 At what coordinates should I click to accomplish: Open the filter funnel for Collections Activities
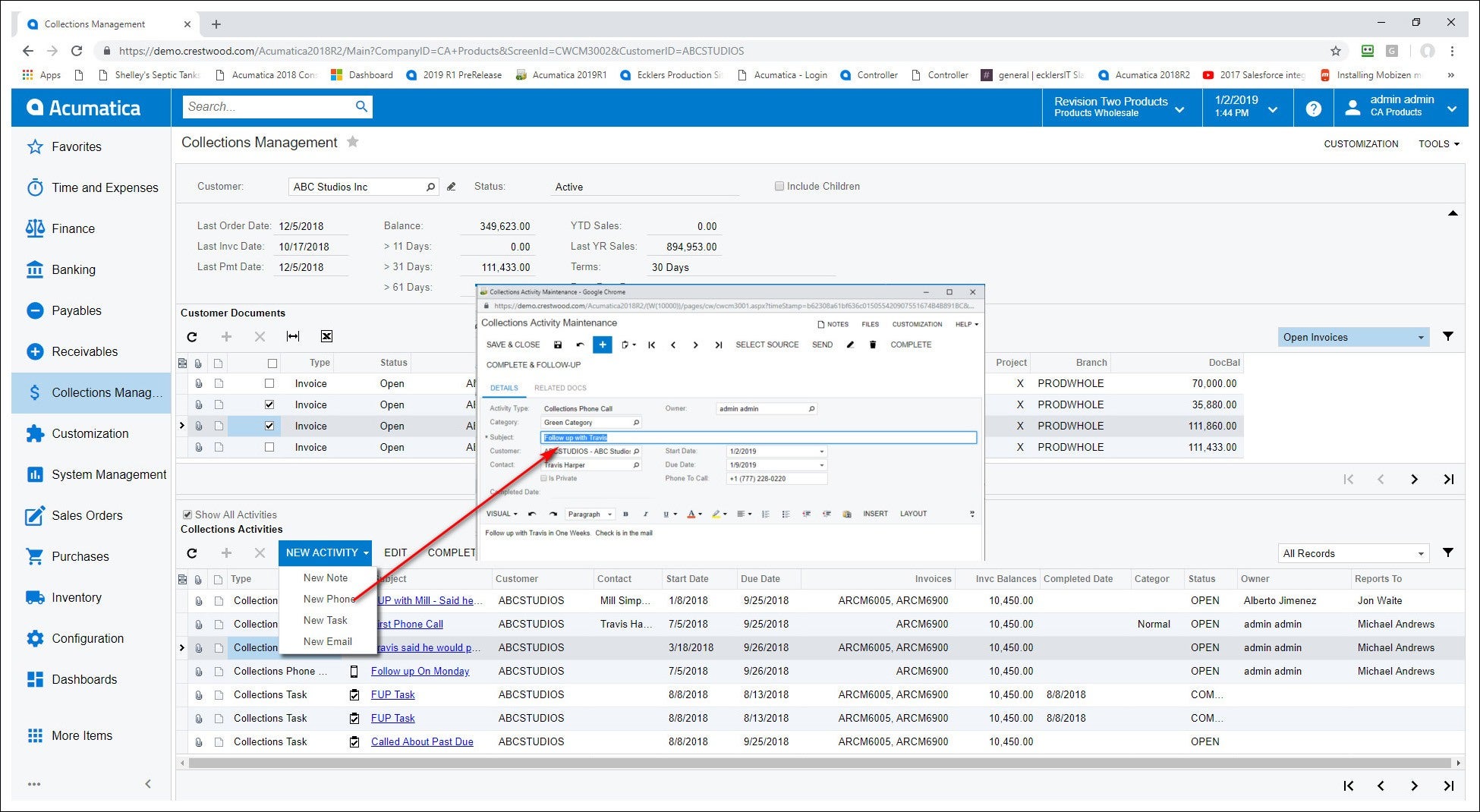[x=1448, y=552]
